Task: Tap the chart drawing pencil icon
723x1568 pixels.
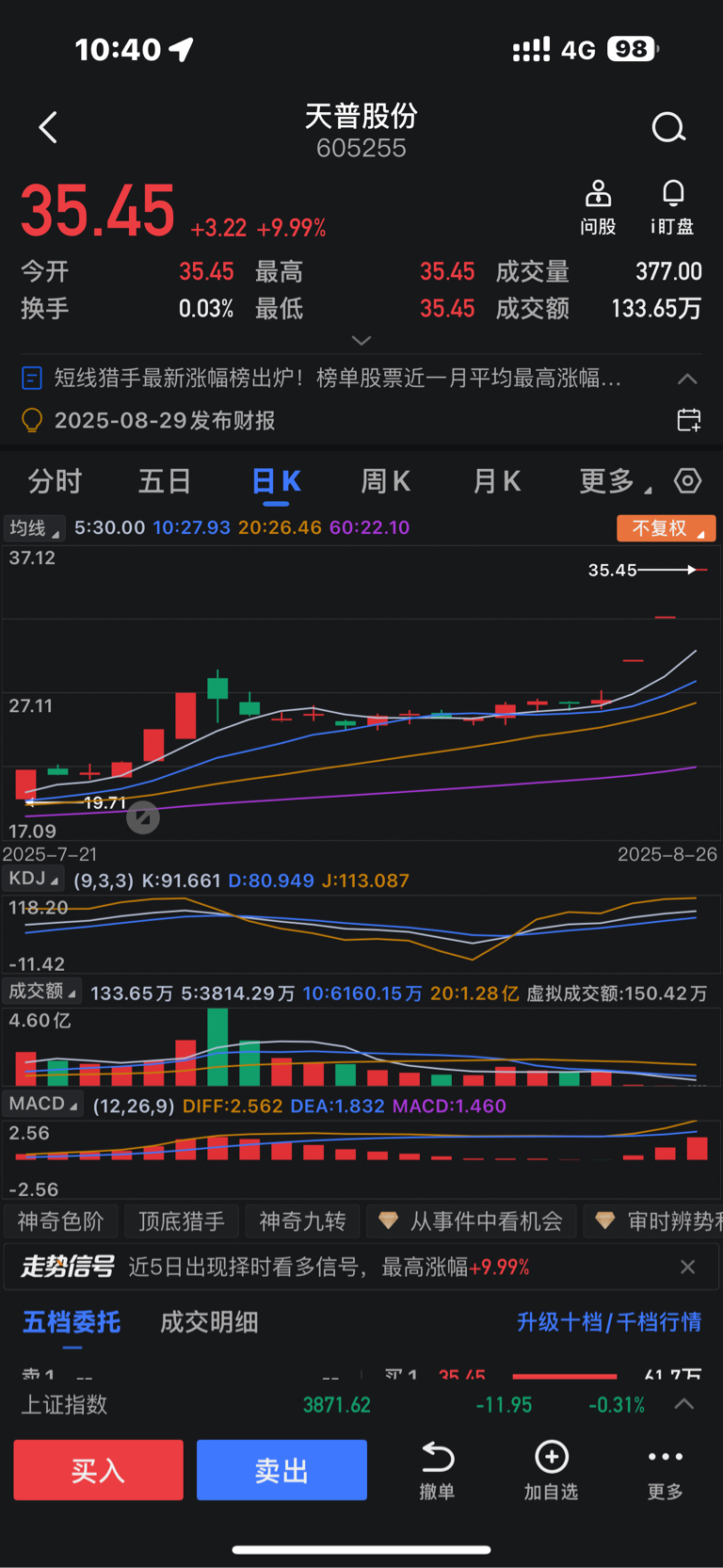Action: point(143,816)
